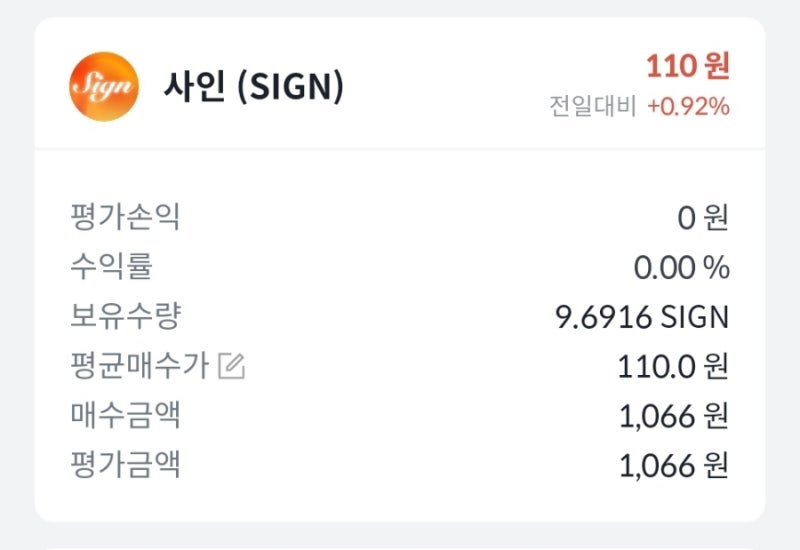800x550 pixels.
Task: Click the 0 원 profit/loss value
Action: (703, 217)
